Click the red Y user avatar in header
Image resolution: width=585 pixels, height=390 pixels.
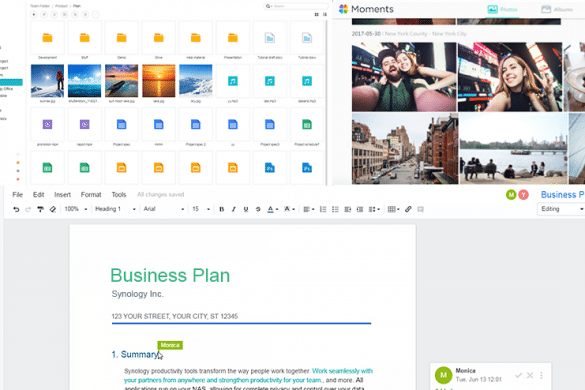point(523,194)
